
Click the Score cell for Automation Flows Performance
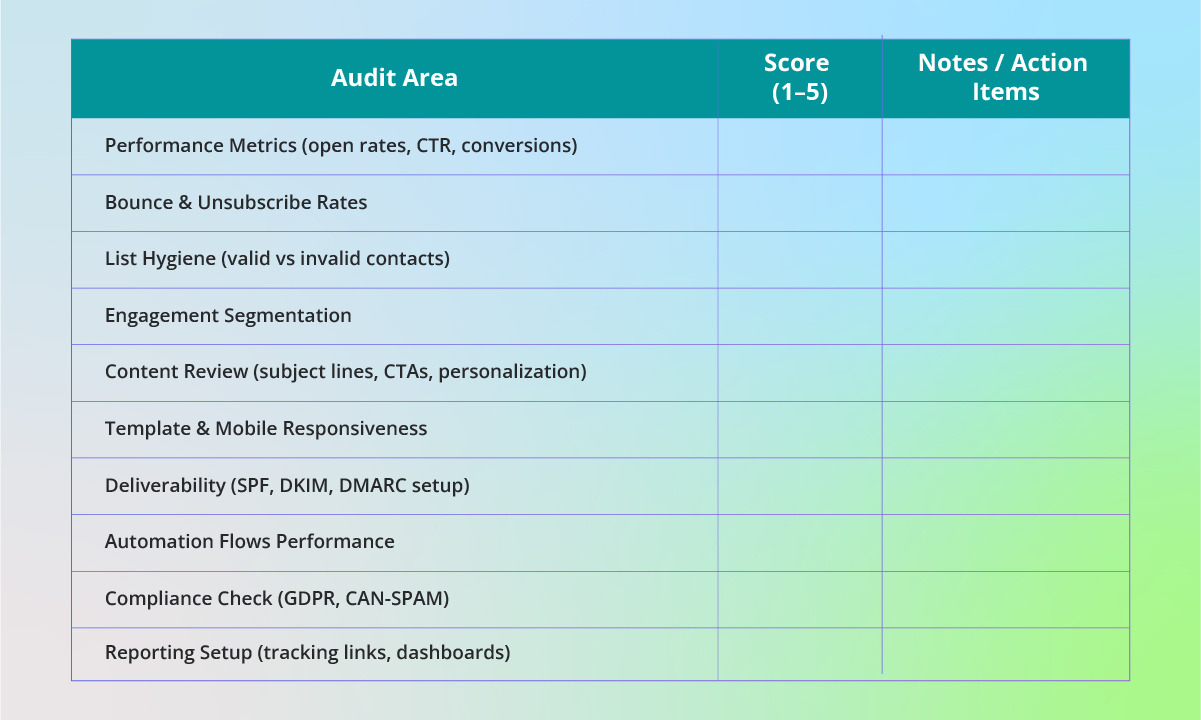[800, 543]
